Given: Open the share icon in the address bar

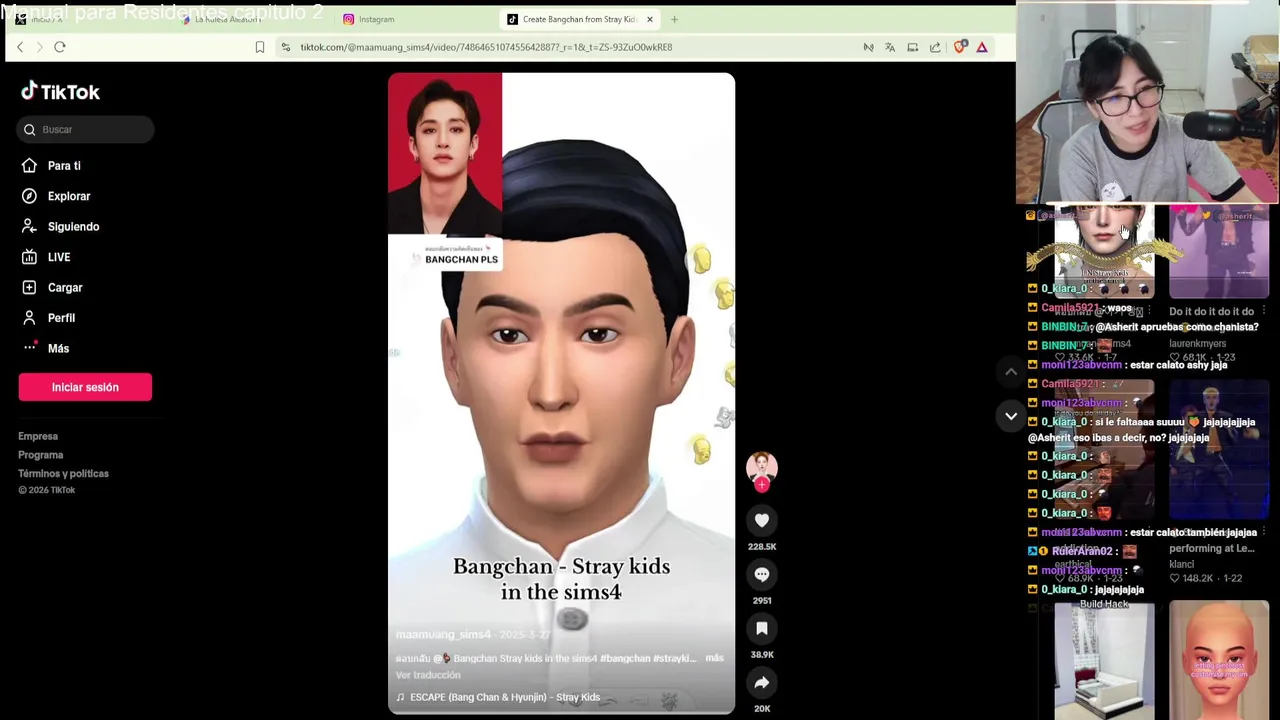Looking at the screenshot, I should pos(935,47).
